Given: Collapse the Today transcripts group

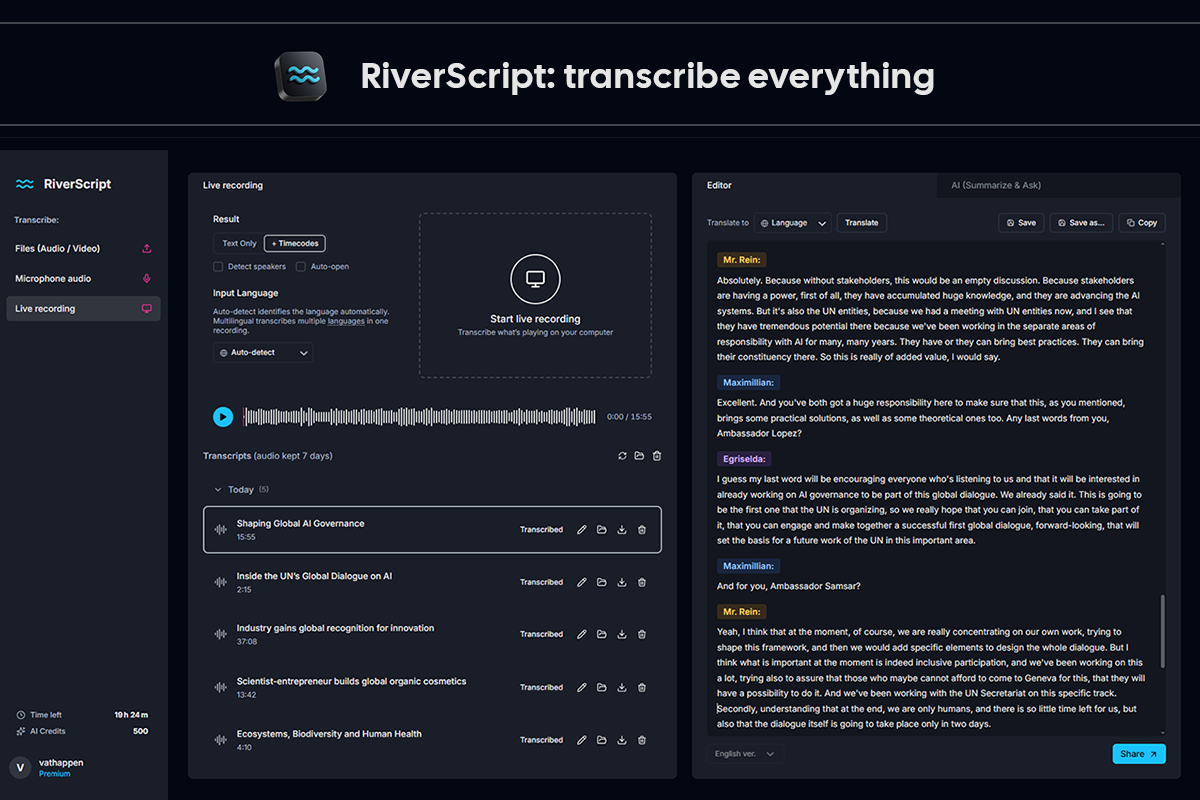Looking at the screenshot, I should click(x=218, y=490).
